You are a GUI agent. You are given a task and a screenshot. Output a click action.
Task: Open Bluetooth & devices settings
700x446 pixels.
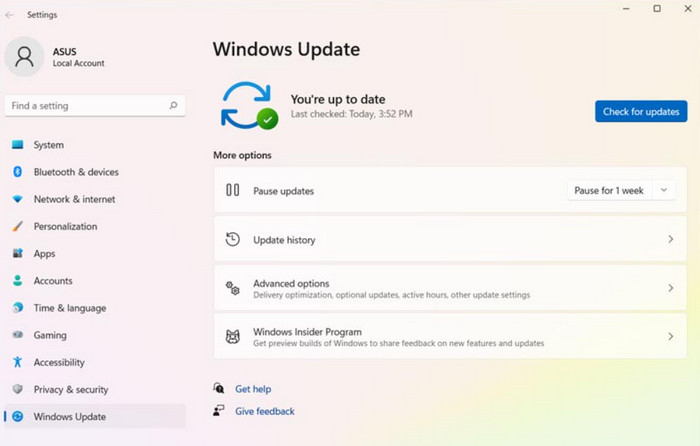point(95,172)
